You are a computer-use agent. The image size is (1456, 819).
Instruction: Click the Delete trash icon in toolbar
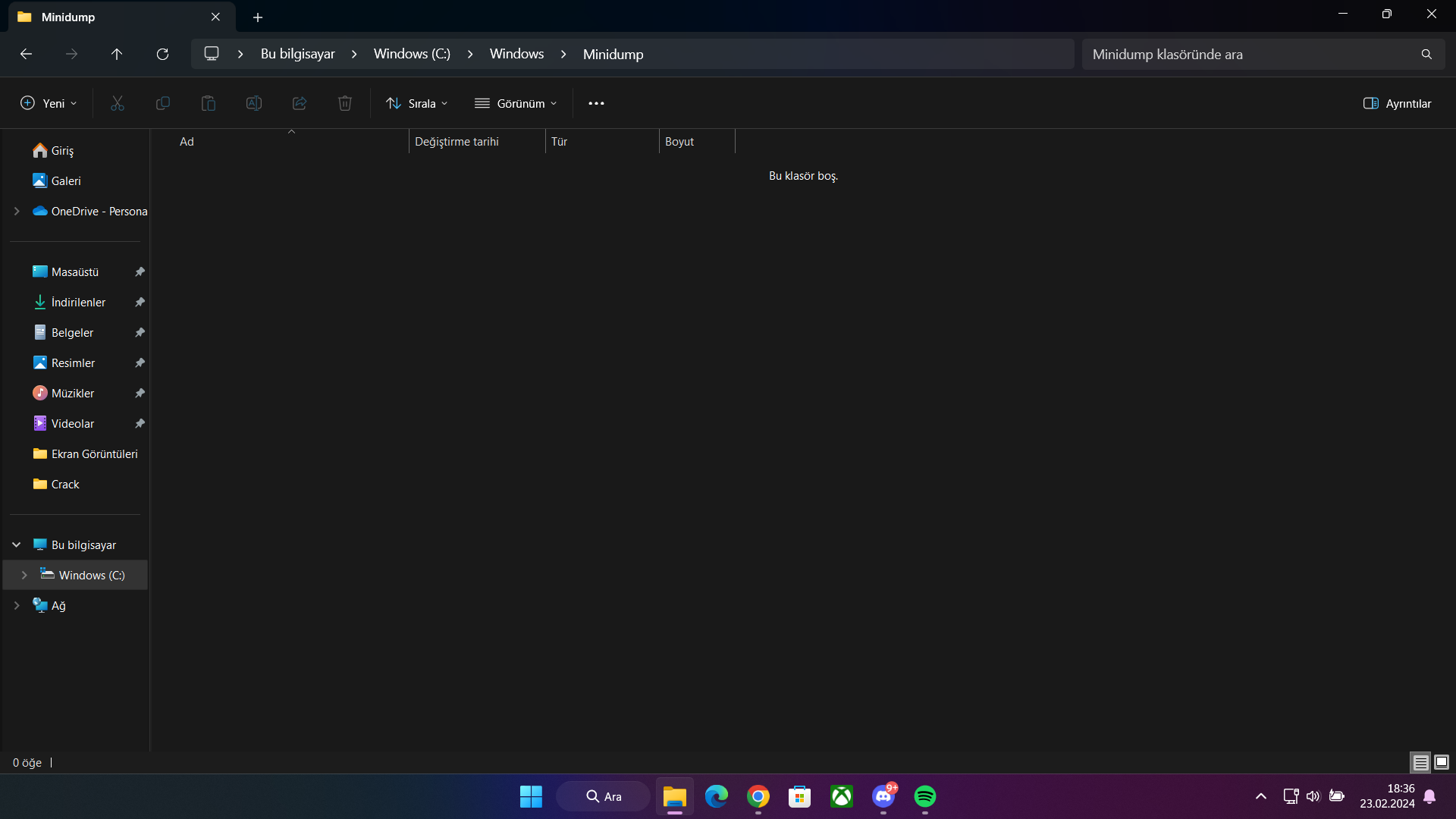(x=345, y=103)
